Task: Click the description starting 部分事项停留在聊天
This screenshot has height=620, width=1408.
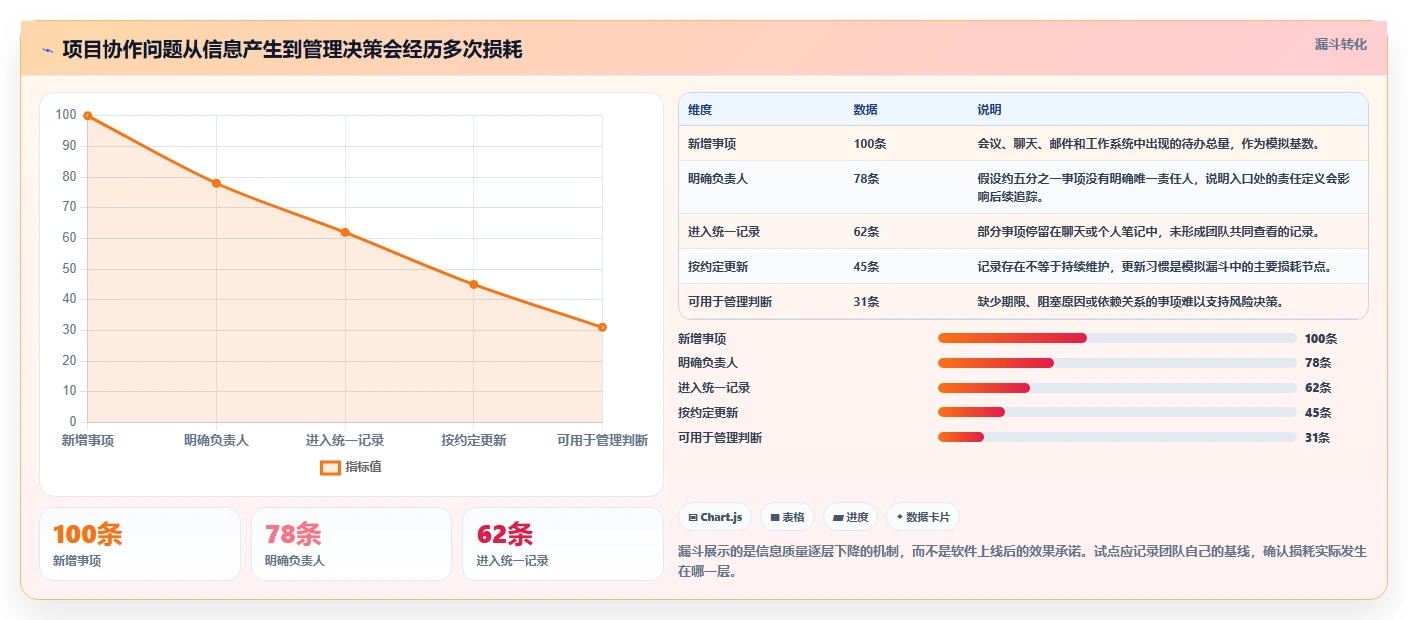Action: (x=1149, y=232)
